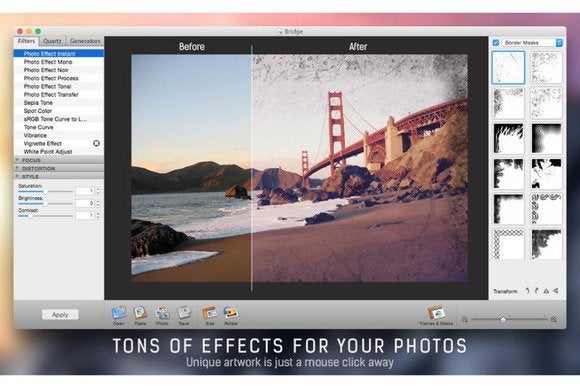580x388 pixels.
Task: Remove Vignette Effect with its X icon
Action: click(x=96, y=143)
